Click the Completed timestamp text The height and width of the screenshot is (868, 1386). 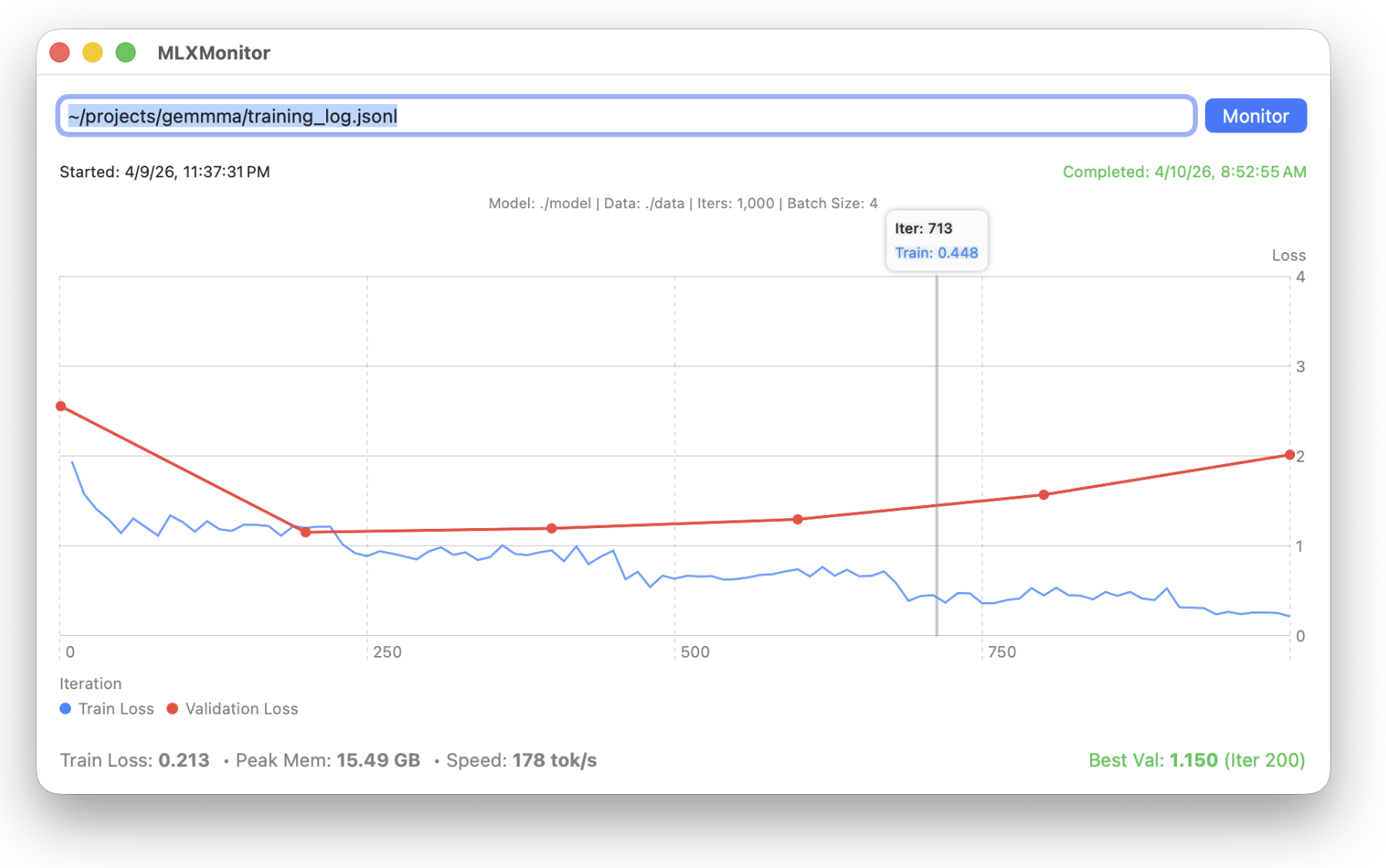[x=1184, y=172]
